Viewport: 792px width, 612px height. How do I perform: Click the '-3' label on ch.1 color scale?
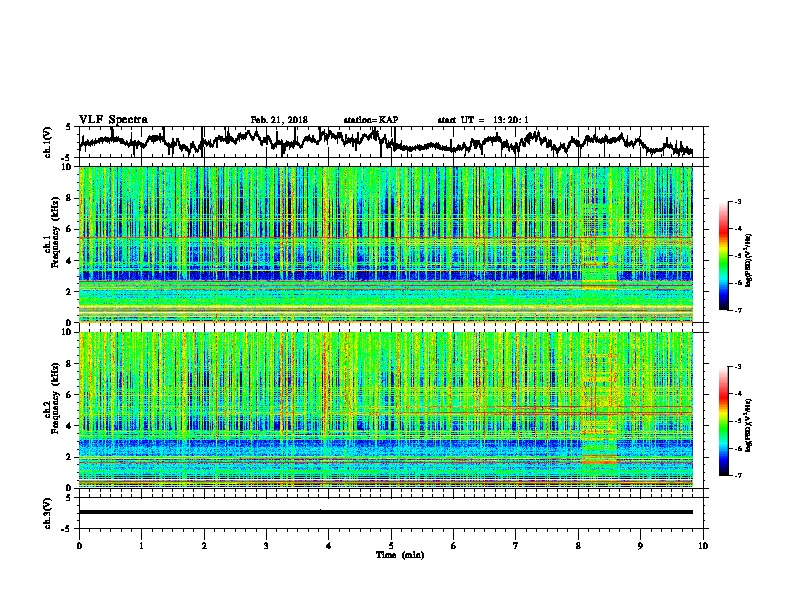point(737,201)
